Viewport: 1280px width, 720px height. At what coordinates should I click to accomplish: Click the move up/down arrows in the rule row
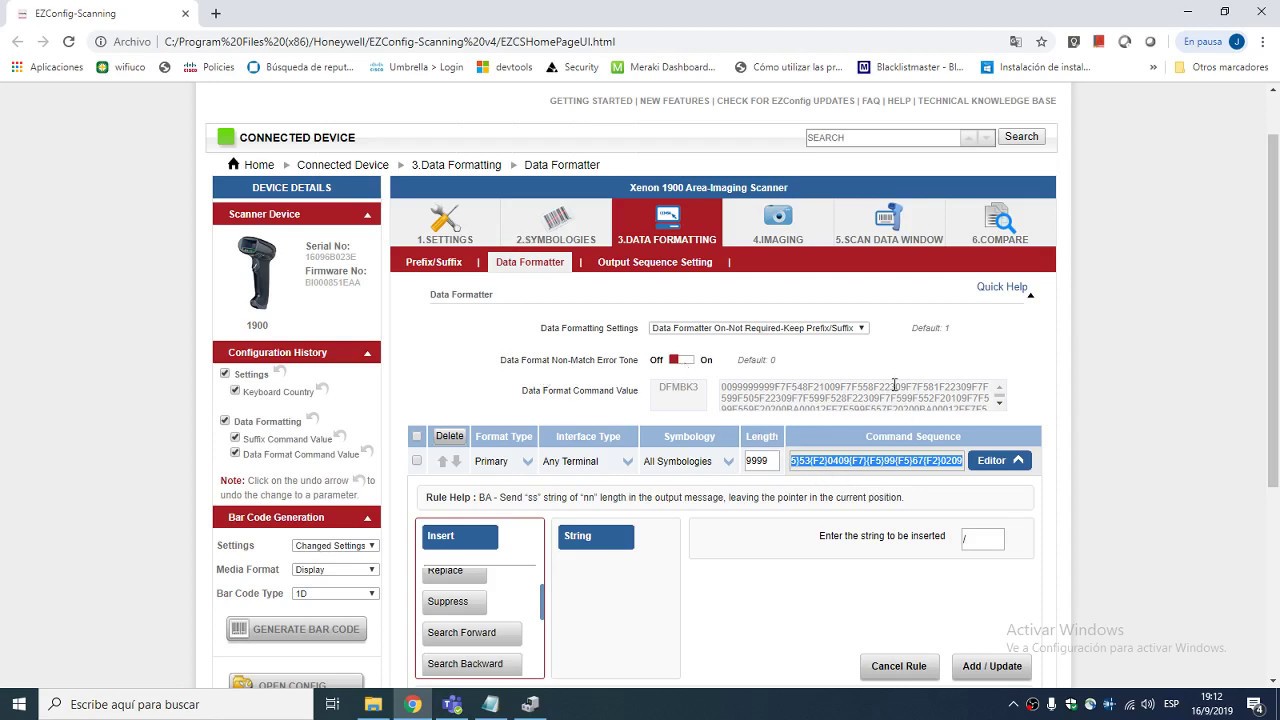(449, 461)
